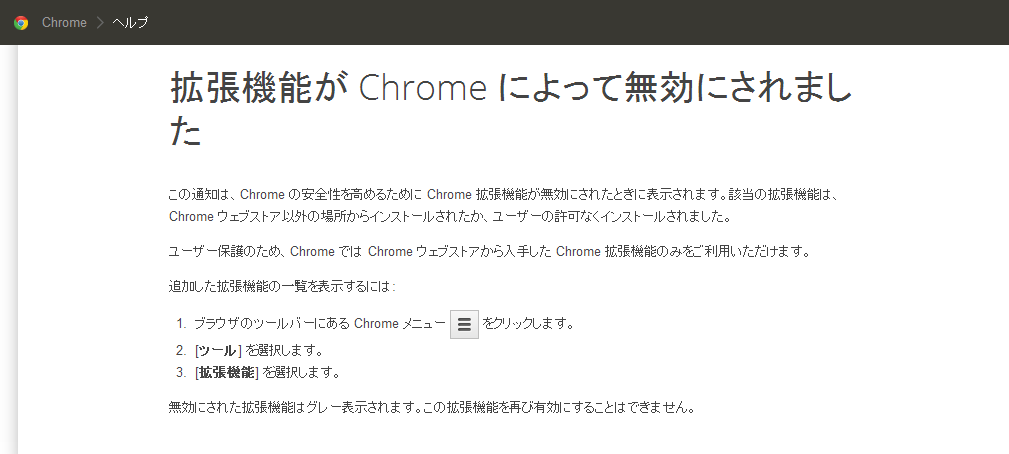The width and height of the screenshot is (1009, 454).
Task: Click the list number 3 marker
Action: pyautogui.click(x=181, y=373)
